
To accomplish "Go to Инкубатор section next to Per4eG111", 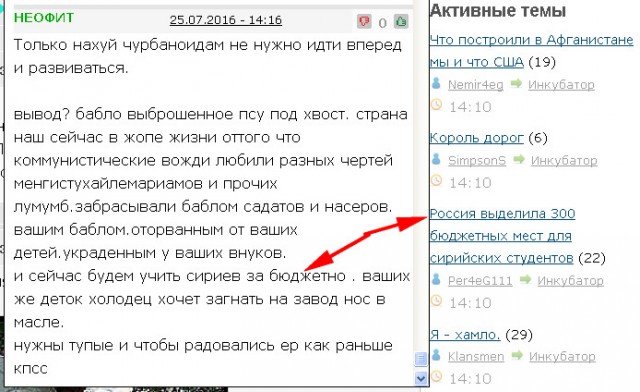I will tap(570, 281).
